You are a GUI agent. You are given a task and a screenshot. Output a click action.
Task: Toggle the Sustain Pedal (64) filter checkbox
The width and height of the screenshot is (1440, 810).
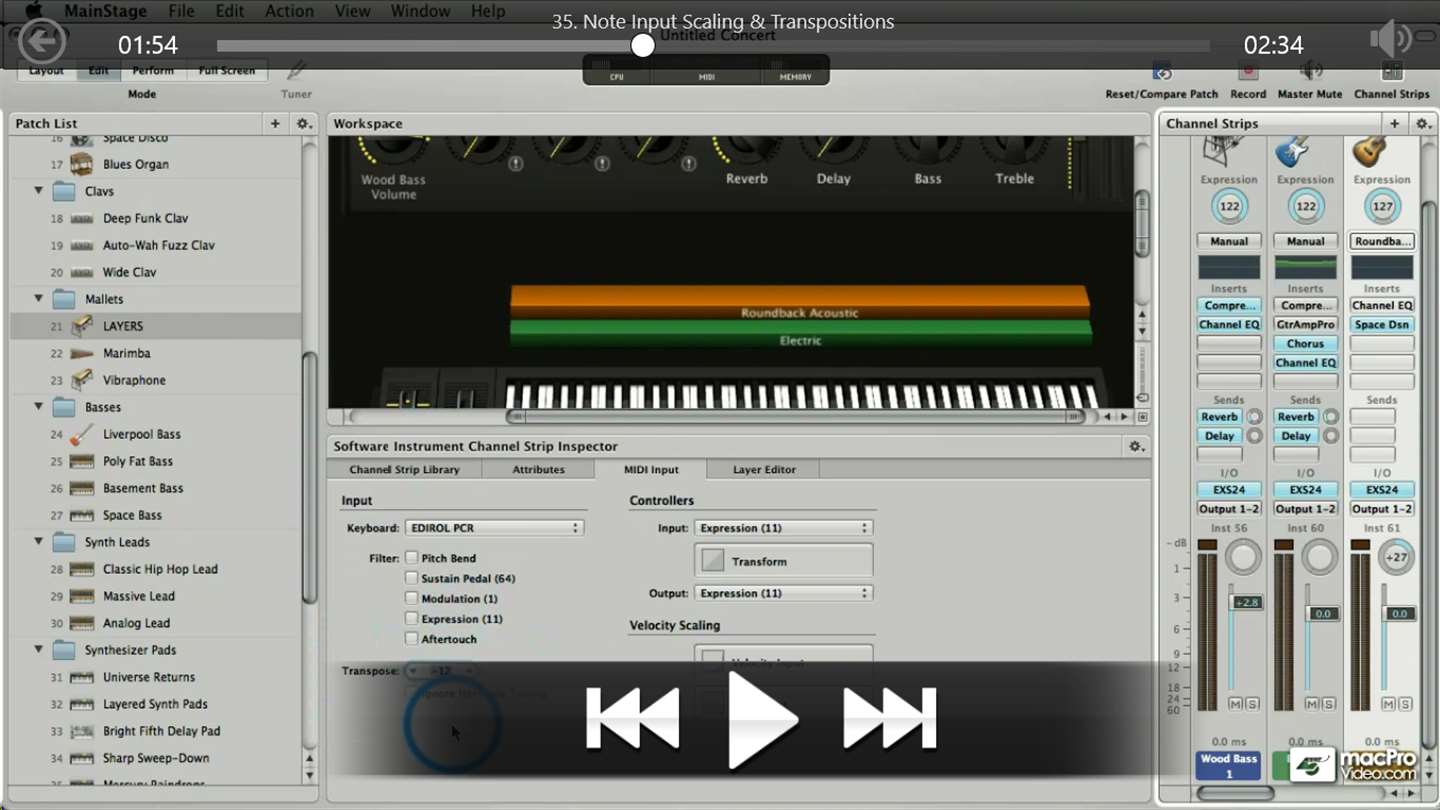(x=411, y=578)
